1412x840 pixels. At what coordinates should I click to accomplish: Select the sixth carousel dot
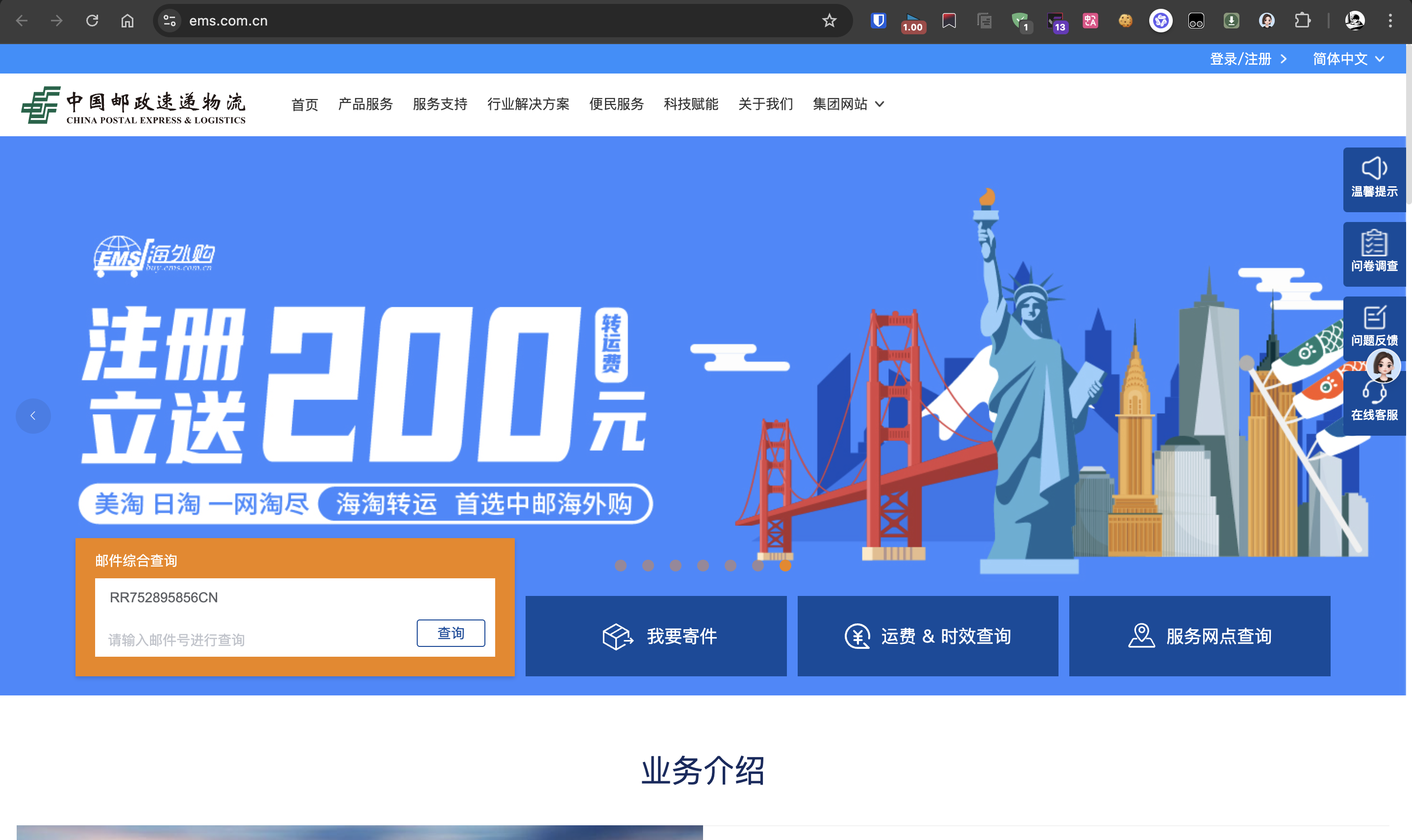click(x=757, y=566)
